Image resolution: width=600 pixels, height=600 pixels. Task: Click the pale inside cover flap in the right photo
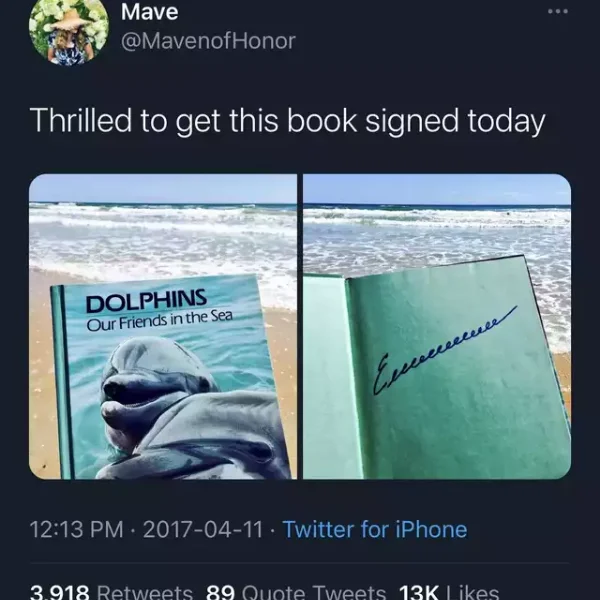331,377
